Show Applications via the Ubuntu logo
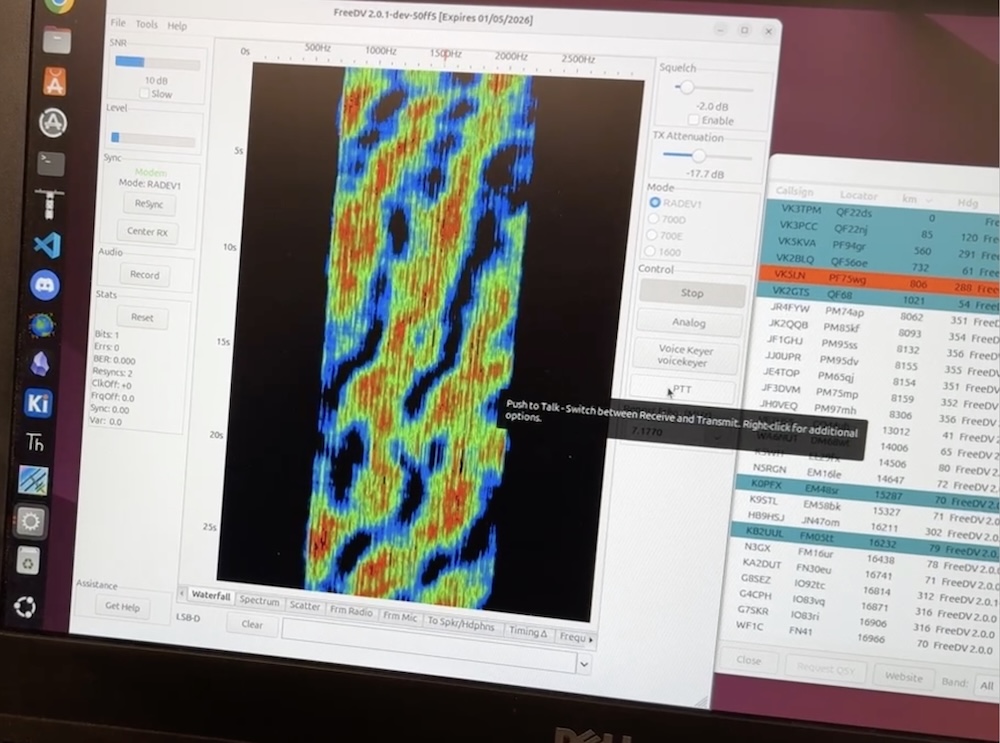The image size is (1000, 743). pos(25,607)
